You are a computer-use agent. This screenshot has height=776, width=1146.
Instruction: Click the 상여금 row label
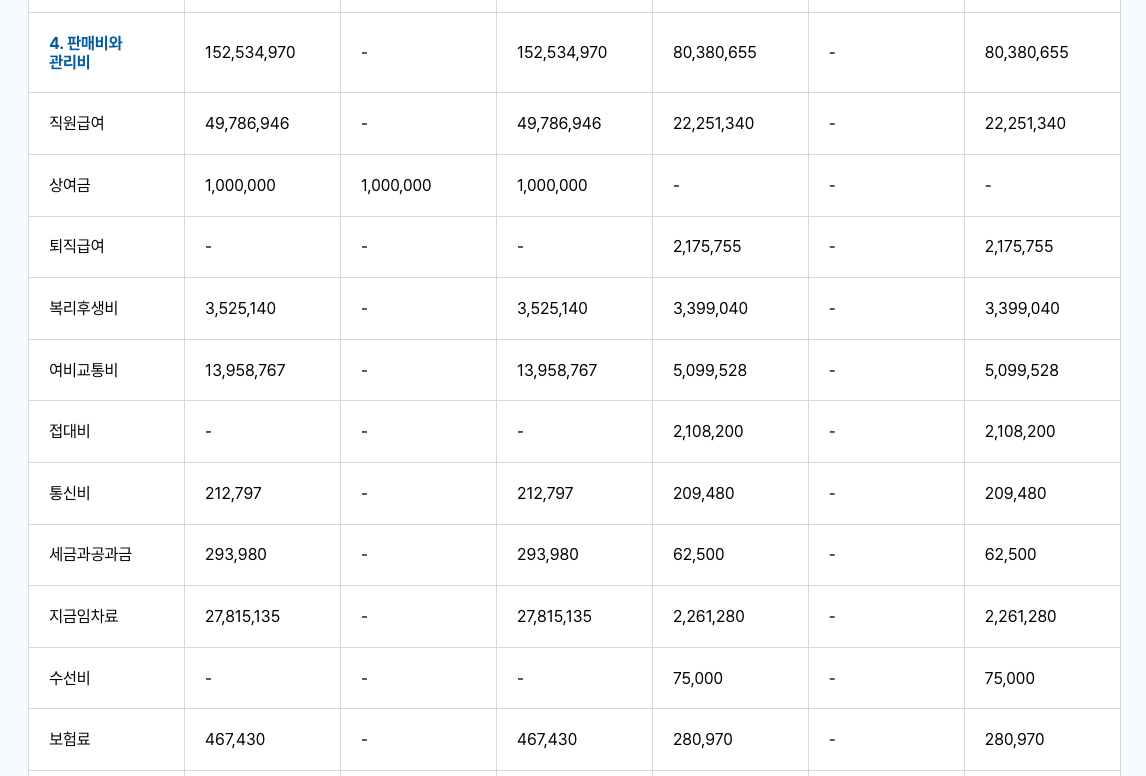[70, 185]
